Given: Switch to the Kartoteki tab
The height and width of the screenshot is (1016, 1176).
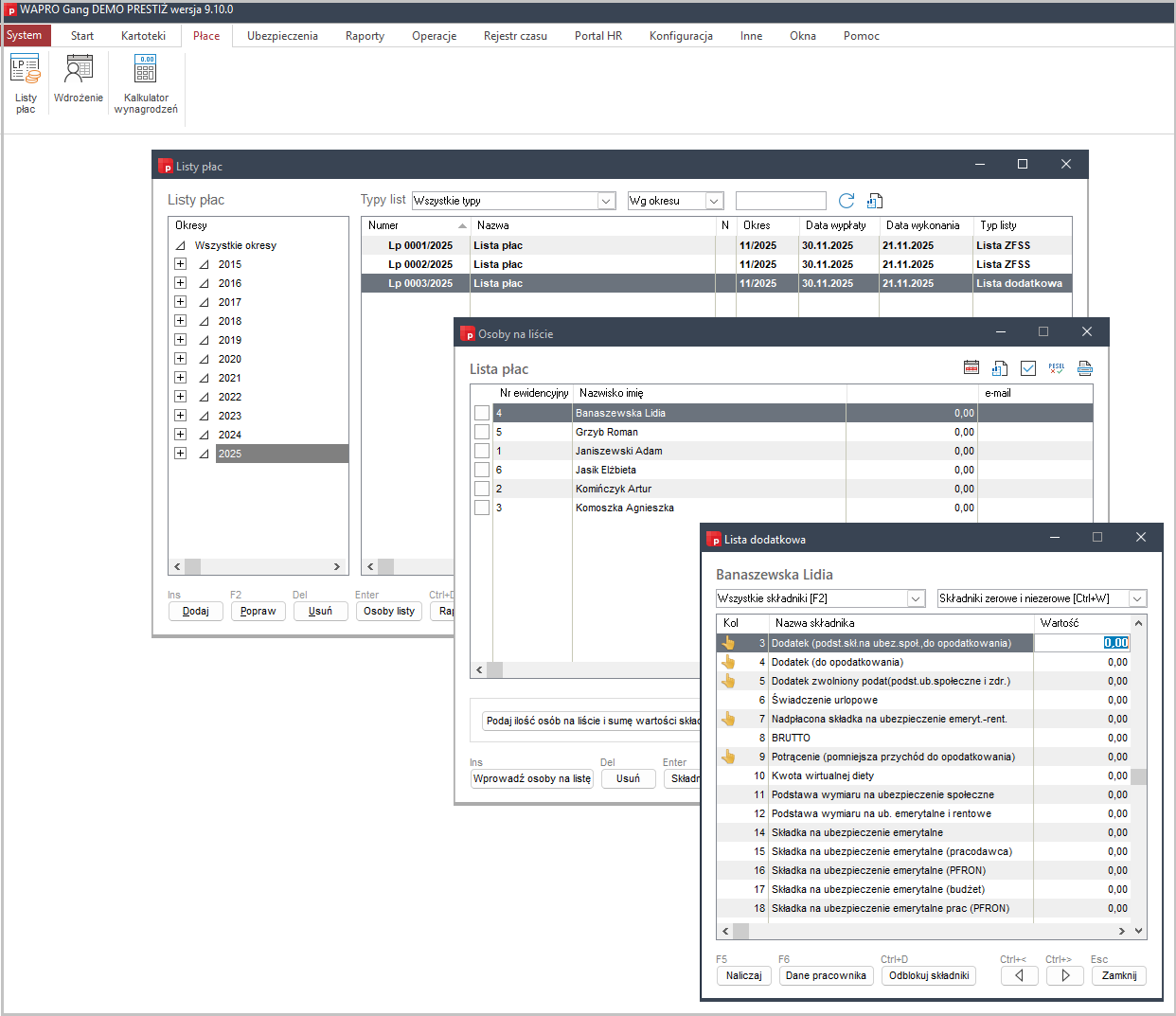Looking at the screenshot, I should click(143, 36).
